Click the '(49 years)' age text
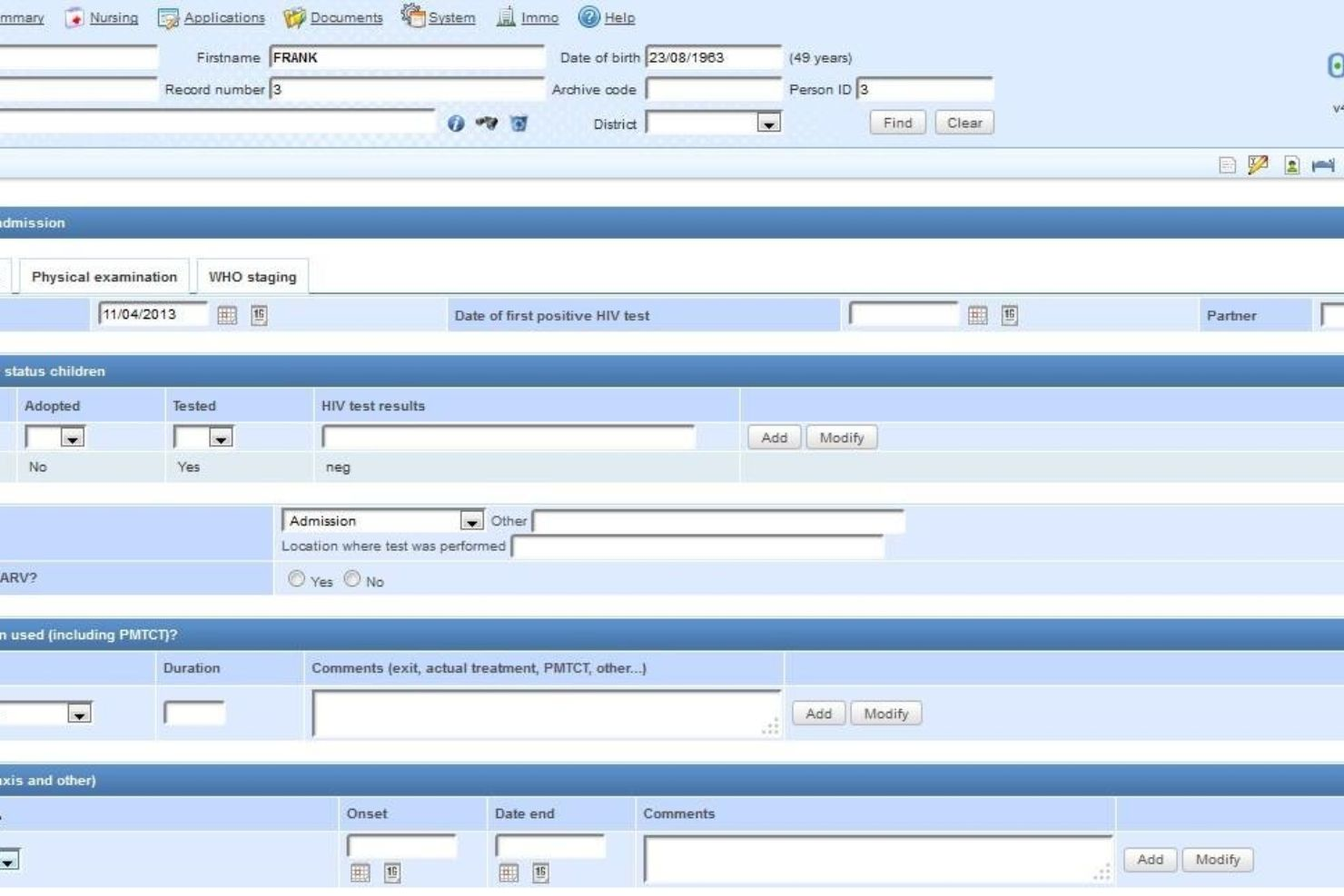 (820, 57)
